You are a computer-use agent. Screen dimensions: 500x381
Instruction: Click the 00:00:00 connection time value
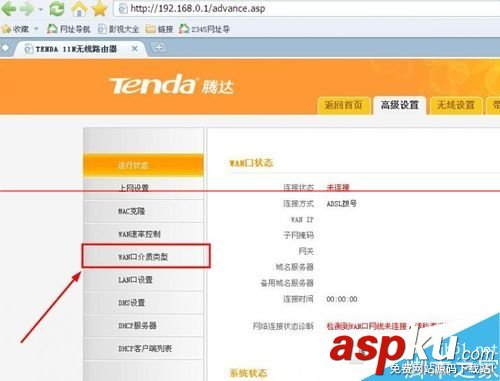coord(342,299)
